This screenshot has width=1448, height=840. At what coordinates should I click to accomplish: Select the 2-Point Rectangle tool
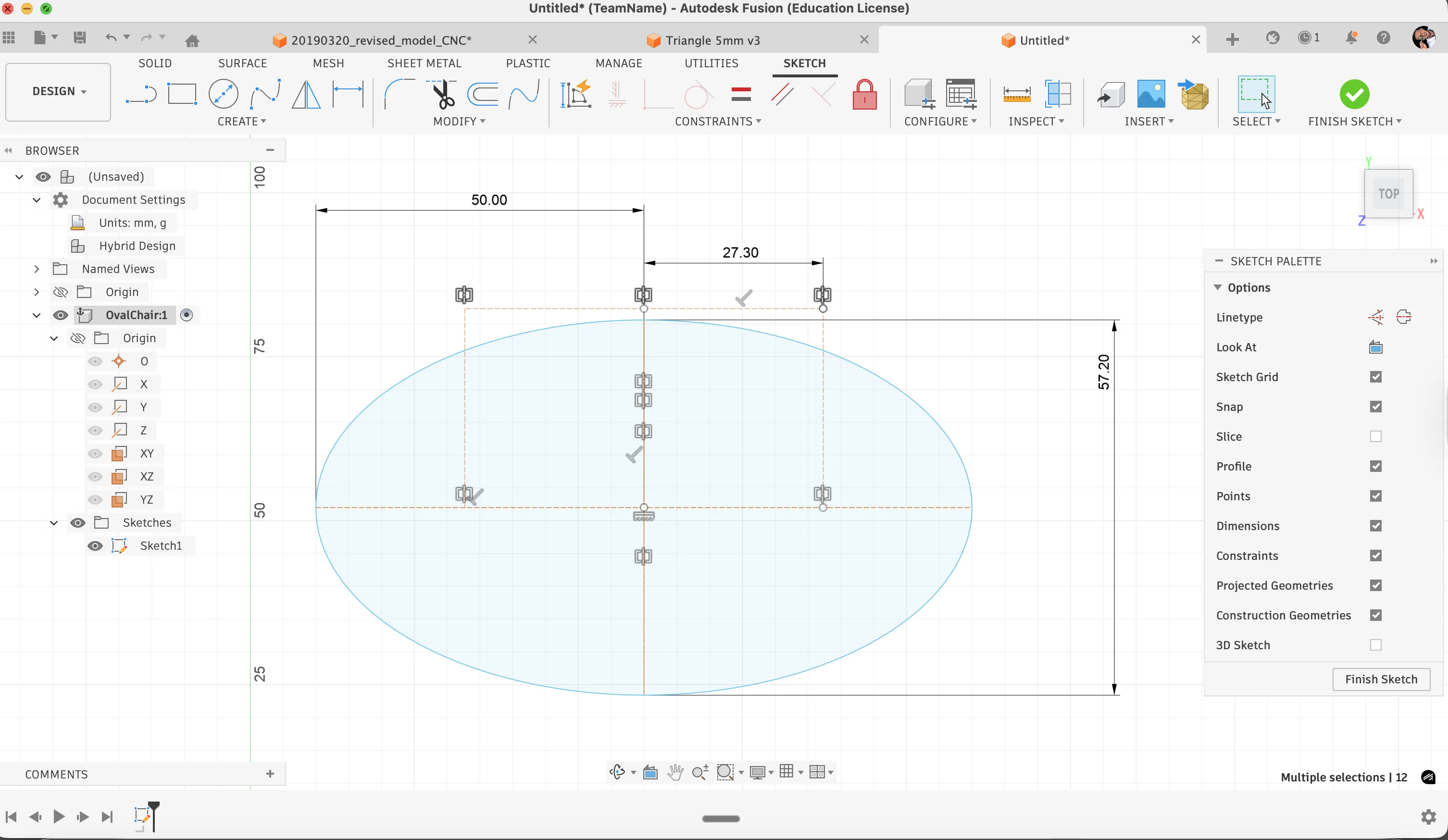182,94
